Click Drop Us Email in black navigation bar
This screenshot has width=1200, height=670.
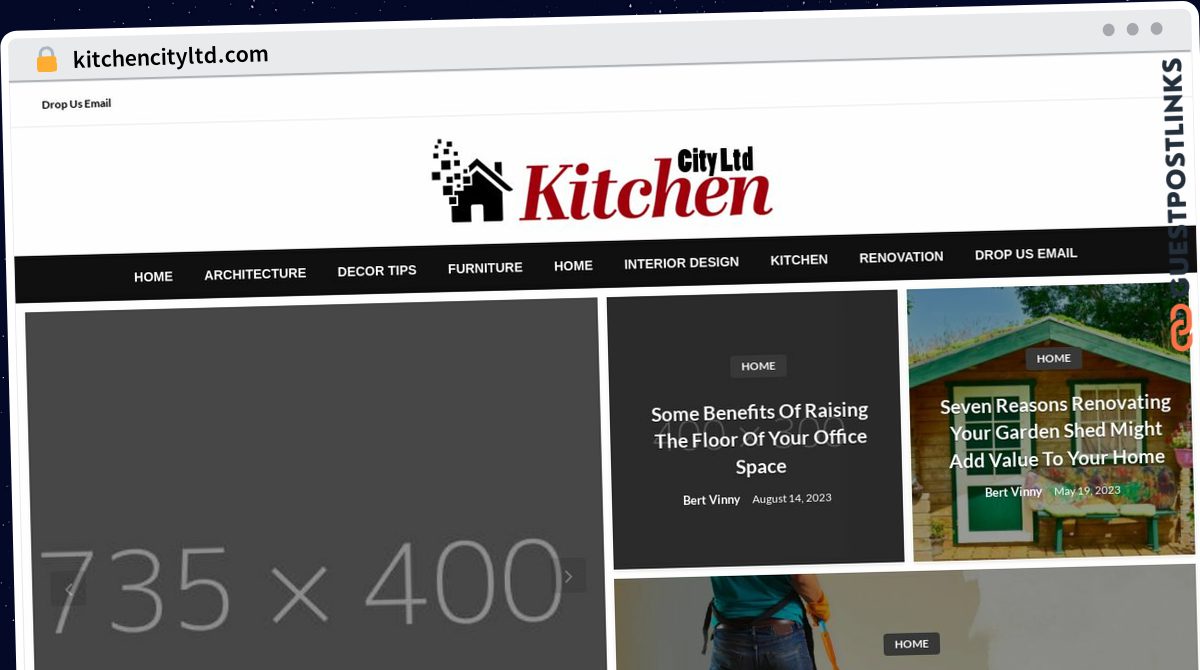1026,254
